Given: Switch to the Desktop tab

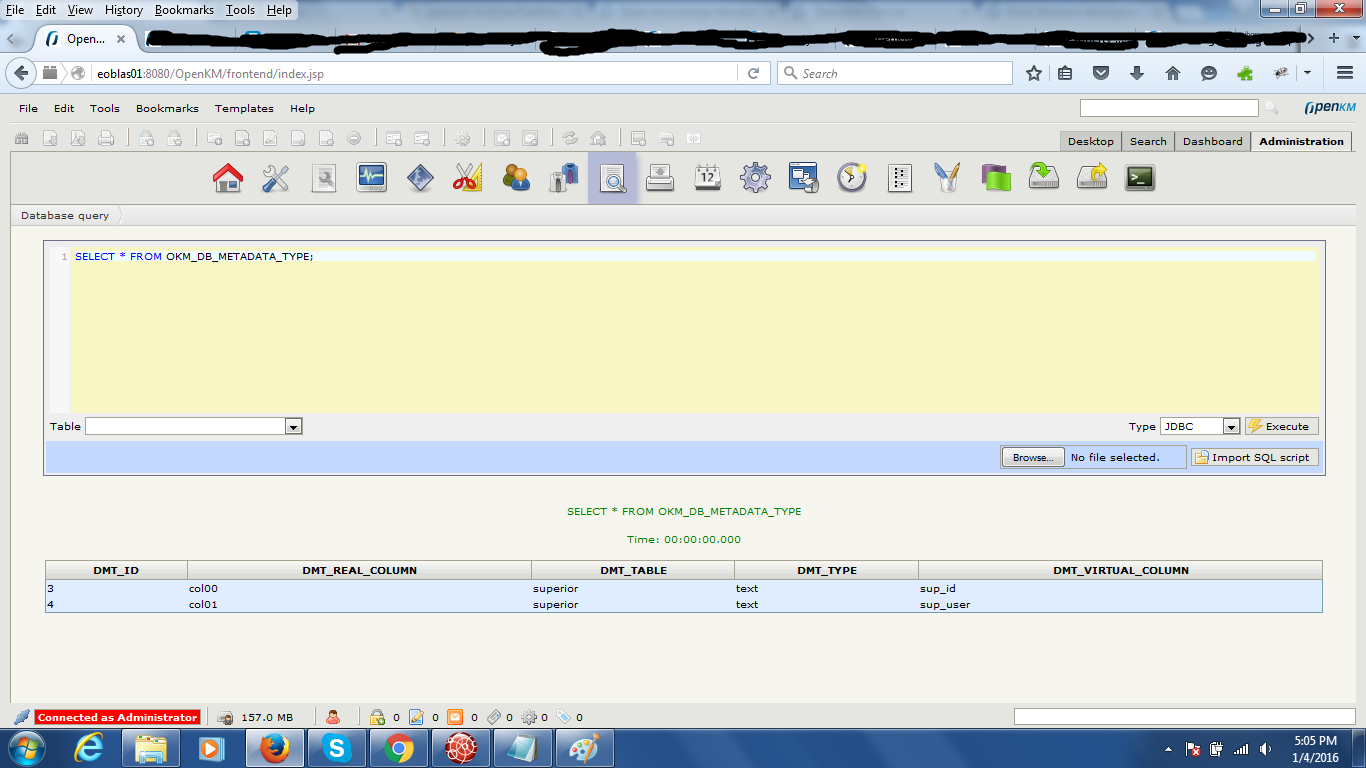Looking at the screenshot, I should click(1090, 141).
